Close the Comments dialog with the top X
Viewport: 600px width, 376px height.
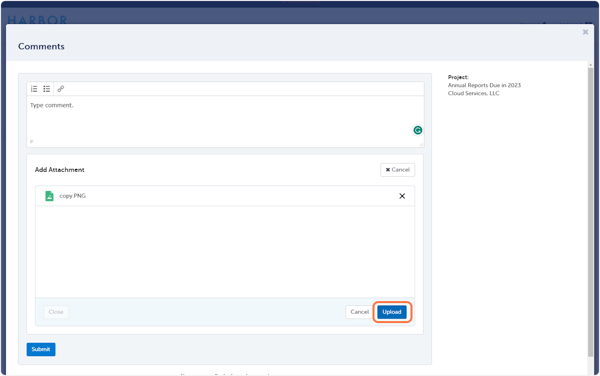[585, 32]
